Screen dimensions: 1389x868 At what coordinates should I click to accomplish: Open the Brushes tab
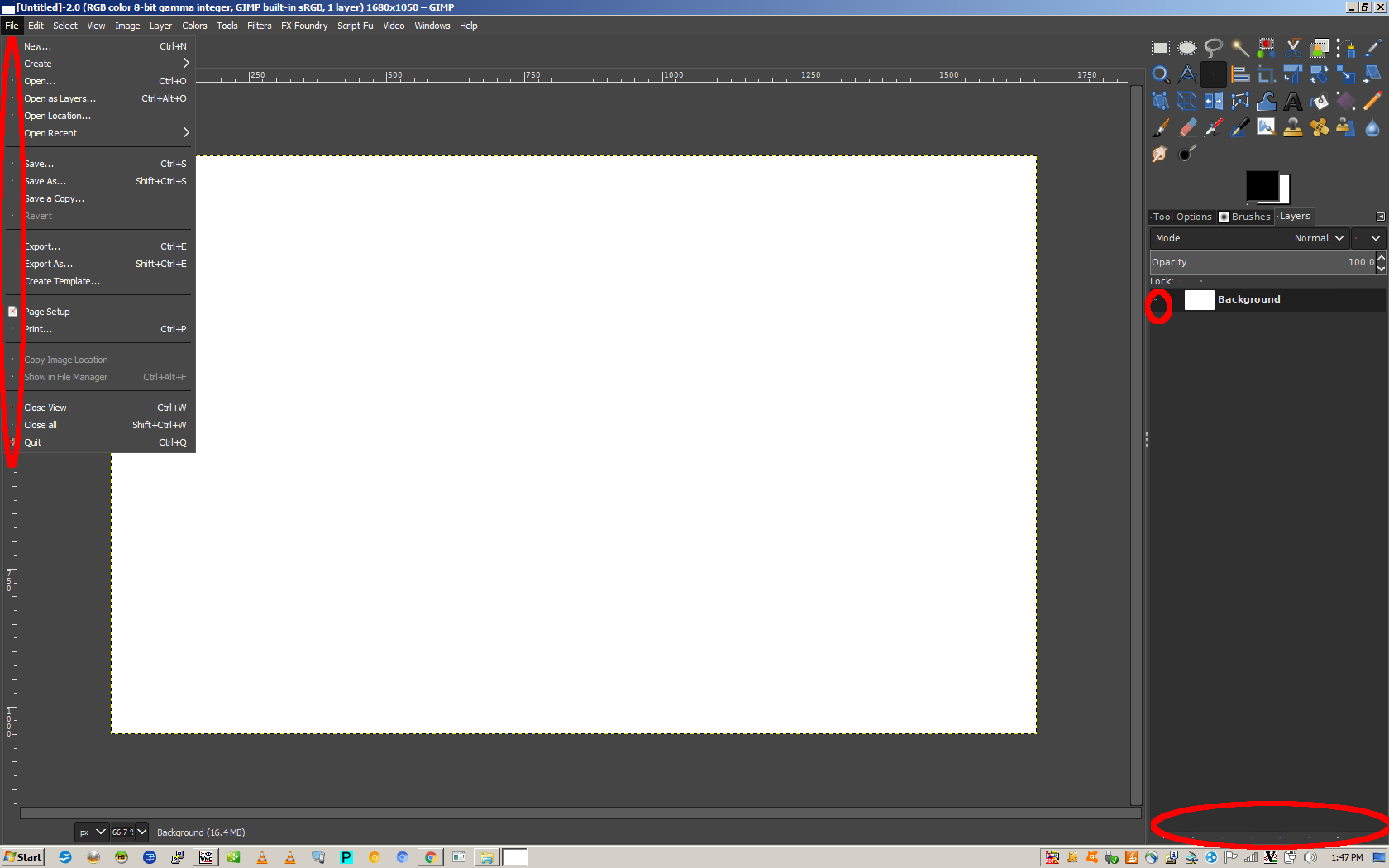click(x=1245, y=217)
